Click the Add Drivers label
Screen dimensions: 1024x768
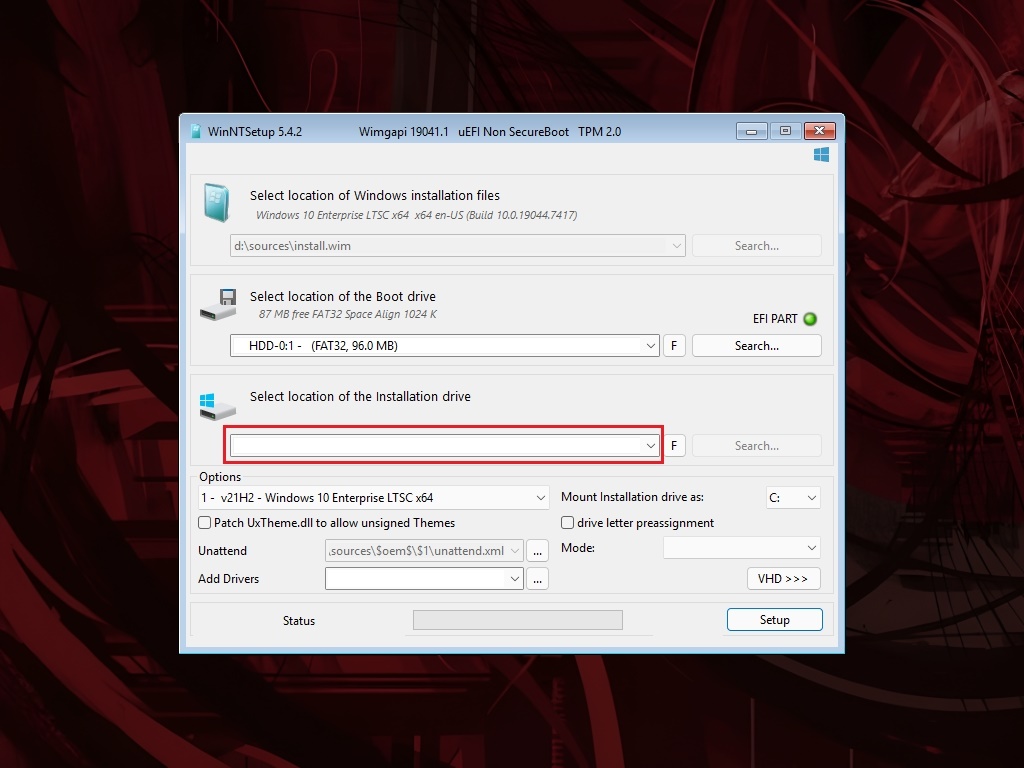[x=229, y=579]
